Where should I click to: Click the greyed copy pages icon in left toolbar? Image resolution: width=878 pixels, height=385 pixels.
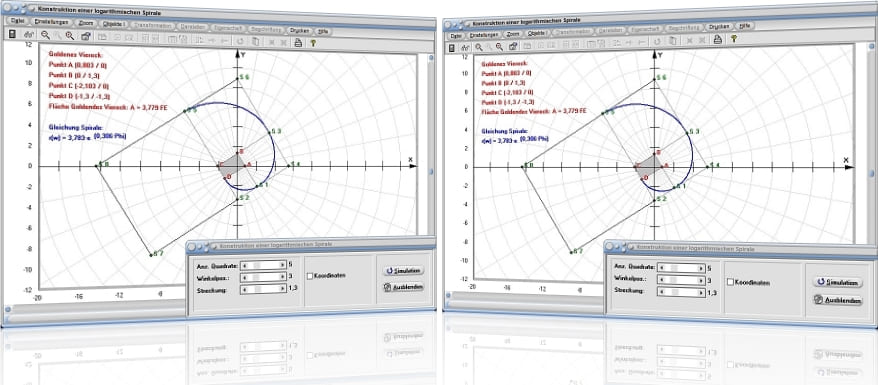coord(255,41)
